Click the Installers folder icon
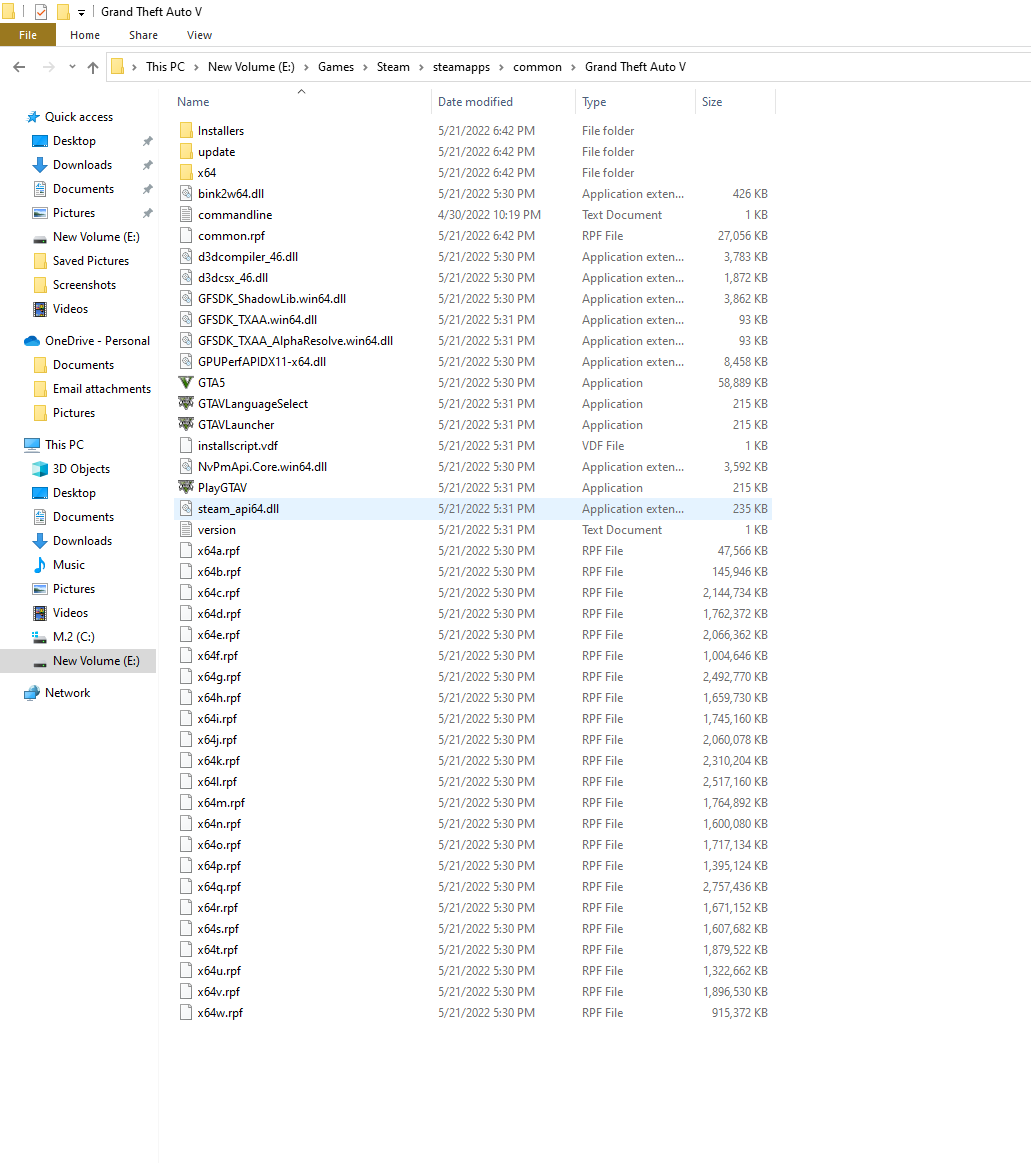 click(186, 131)
